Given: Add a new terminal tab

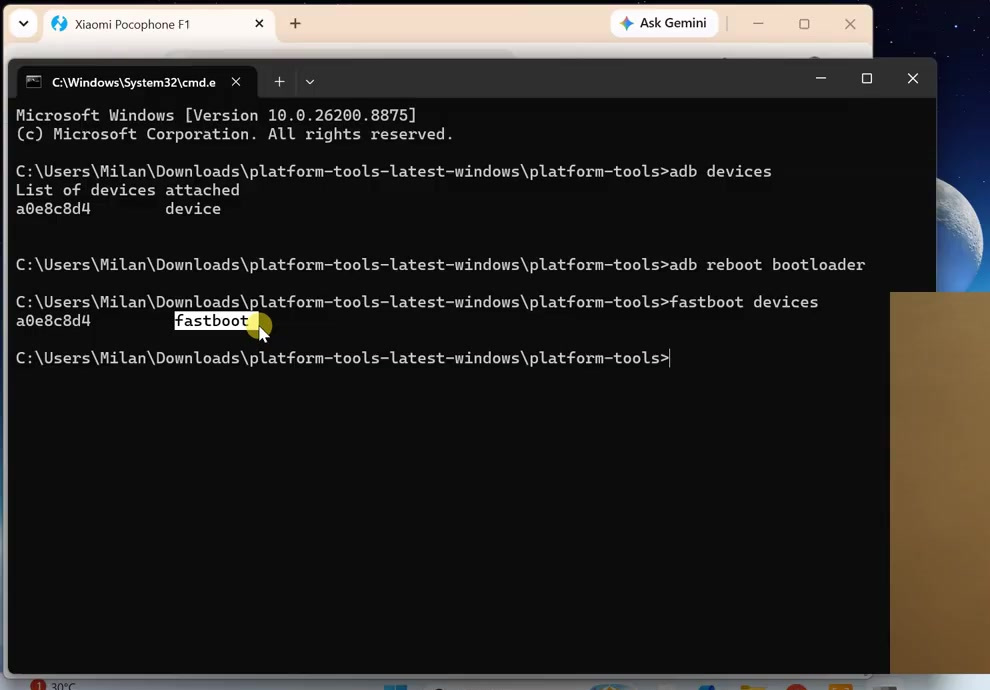Looking at the screenshot, I should click(279, 82).
